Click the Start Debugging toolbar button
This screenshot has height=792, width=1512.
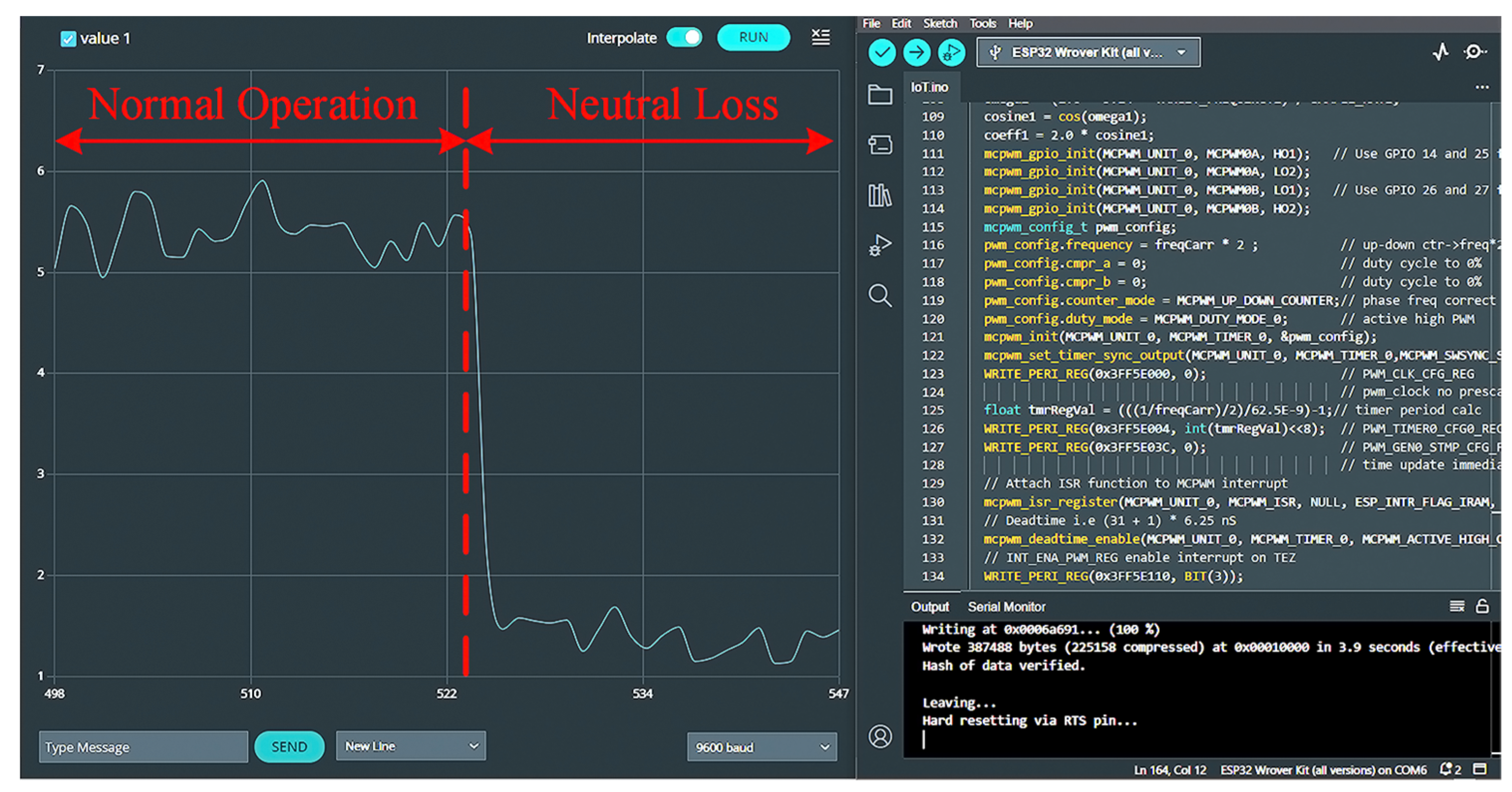951,53
